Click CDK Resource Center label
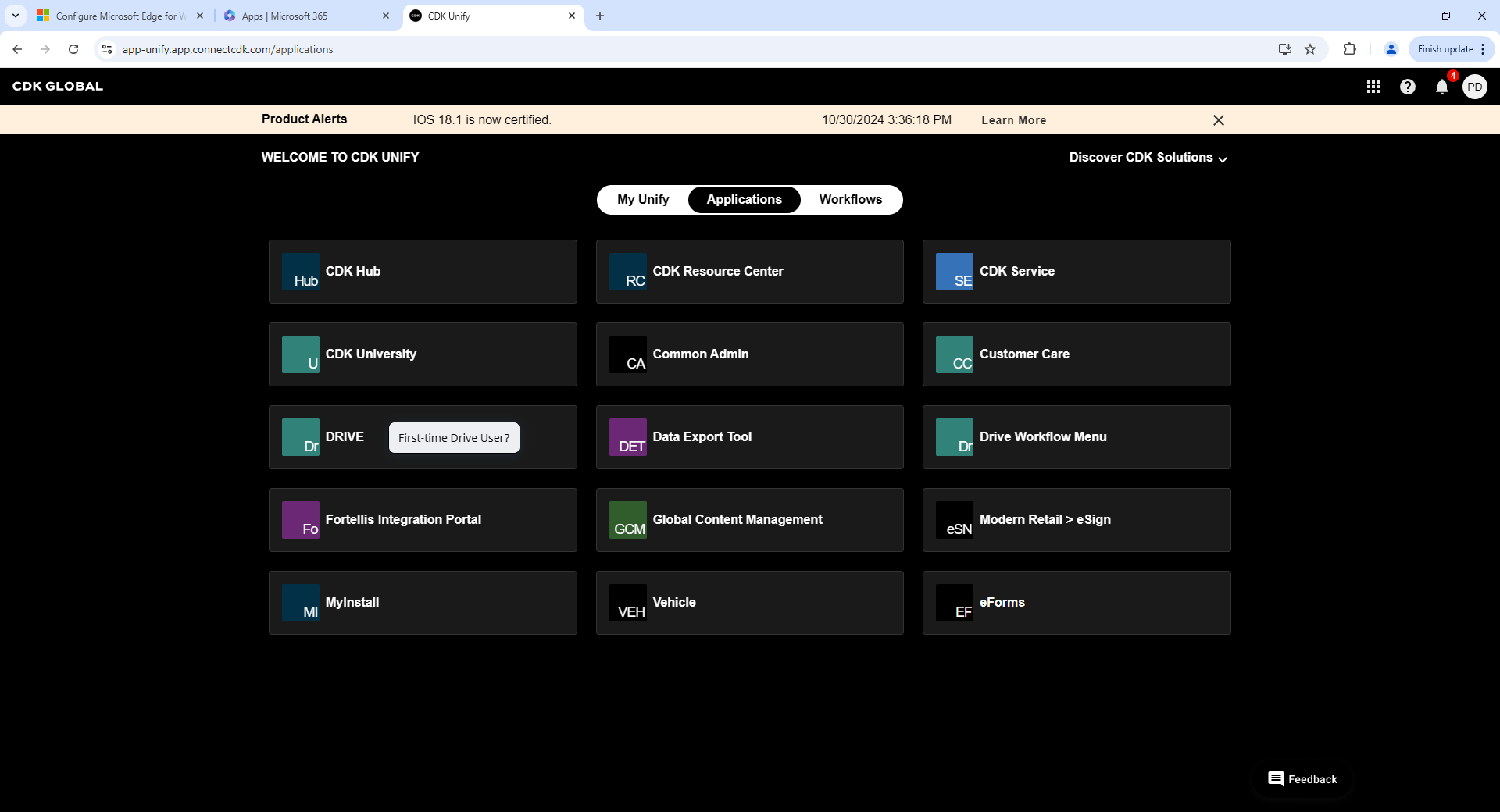 (x=718, y=272)
